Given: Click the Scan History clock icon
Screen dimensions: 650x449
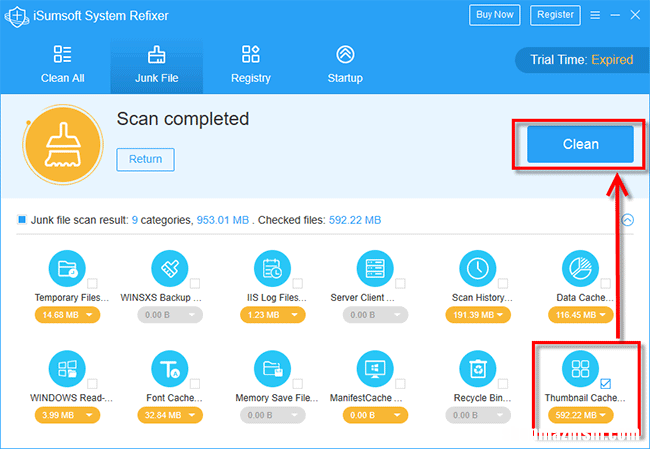Looking at the screenshot, I should [x=478, y=269].
